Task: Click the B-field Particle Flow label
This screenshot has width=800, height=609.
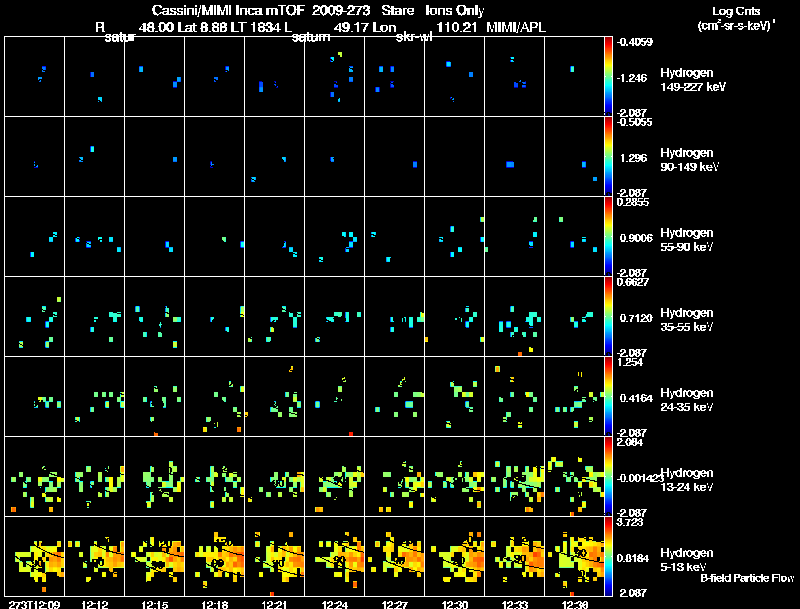Action: [x=747, y=578]
